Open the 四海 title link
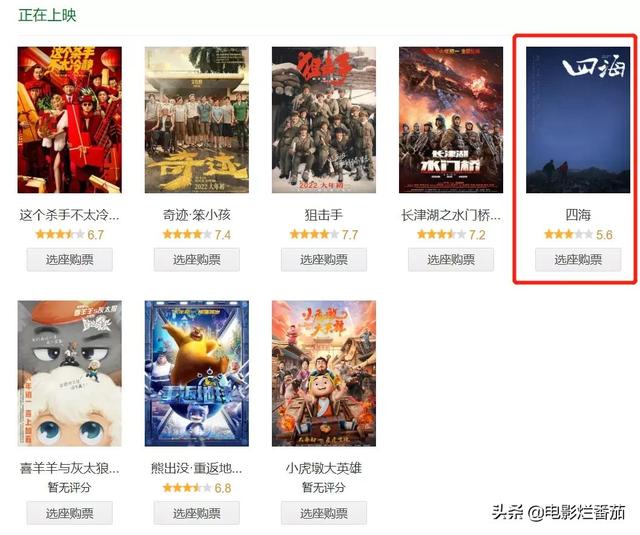This screenshot has width=640, height=535. click(578, 215)
